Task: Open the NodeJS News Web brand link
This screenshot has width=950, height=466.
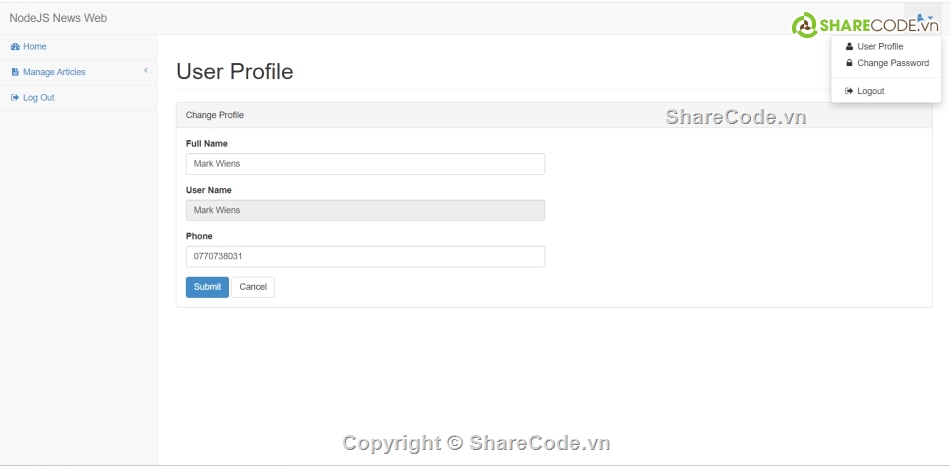Action: click(x=58, y=18)
